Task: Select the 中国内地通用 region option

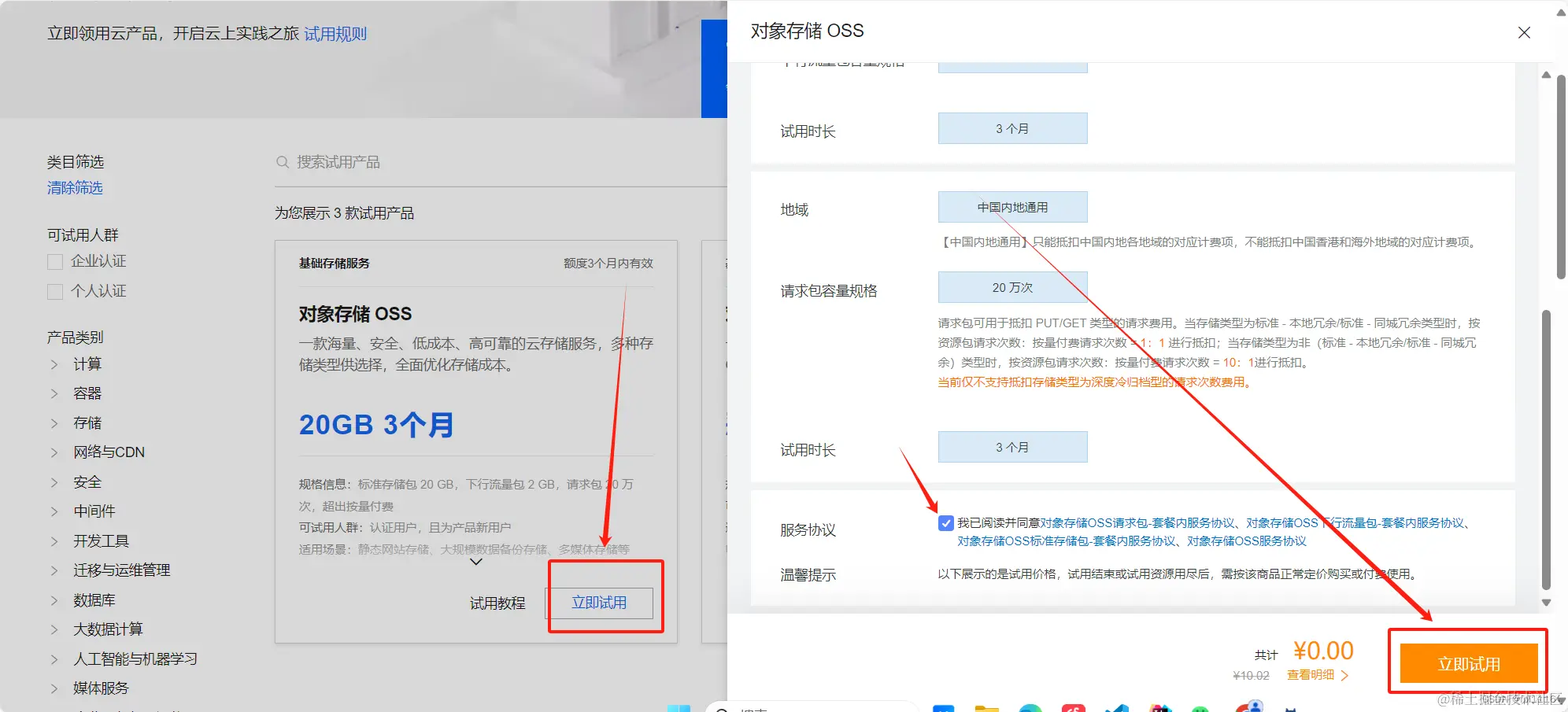Action: point(1012,207)
